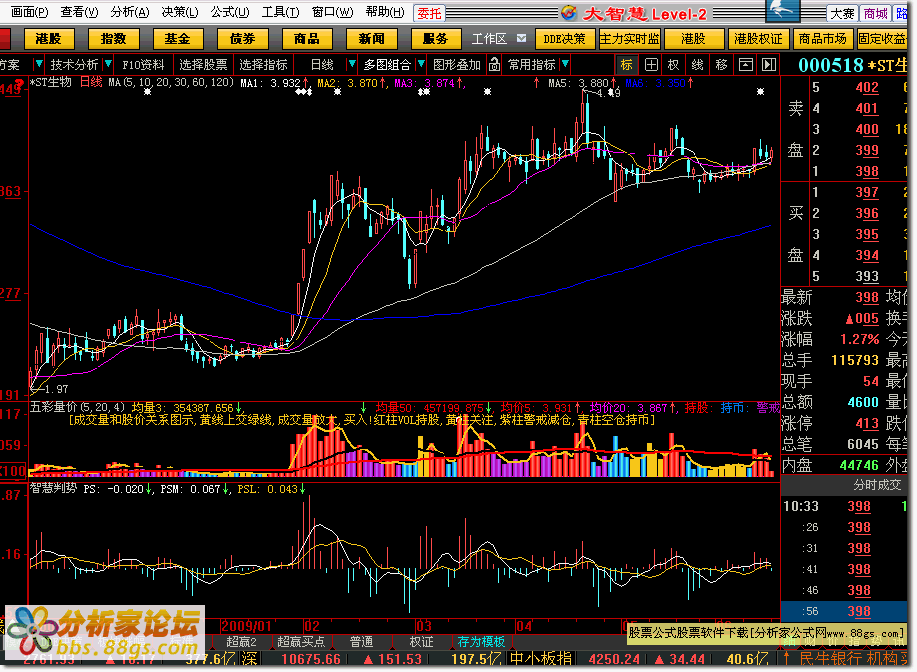Switch to the 普通 tab
Image resolution: width=917 pixels, height=672 pixels.
[x=361, y=642]
